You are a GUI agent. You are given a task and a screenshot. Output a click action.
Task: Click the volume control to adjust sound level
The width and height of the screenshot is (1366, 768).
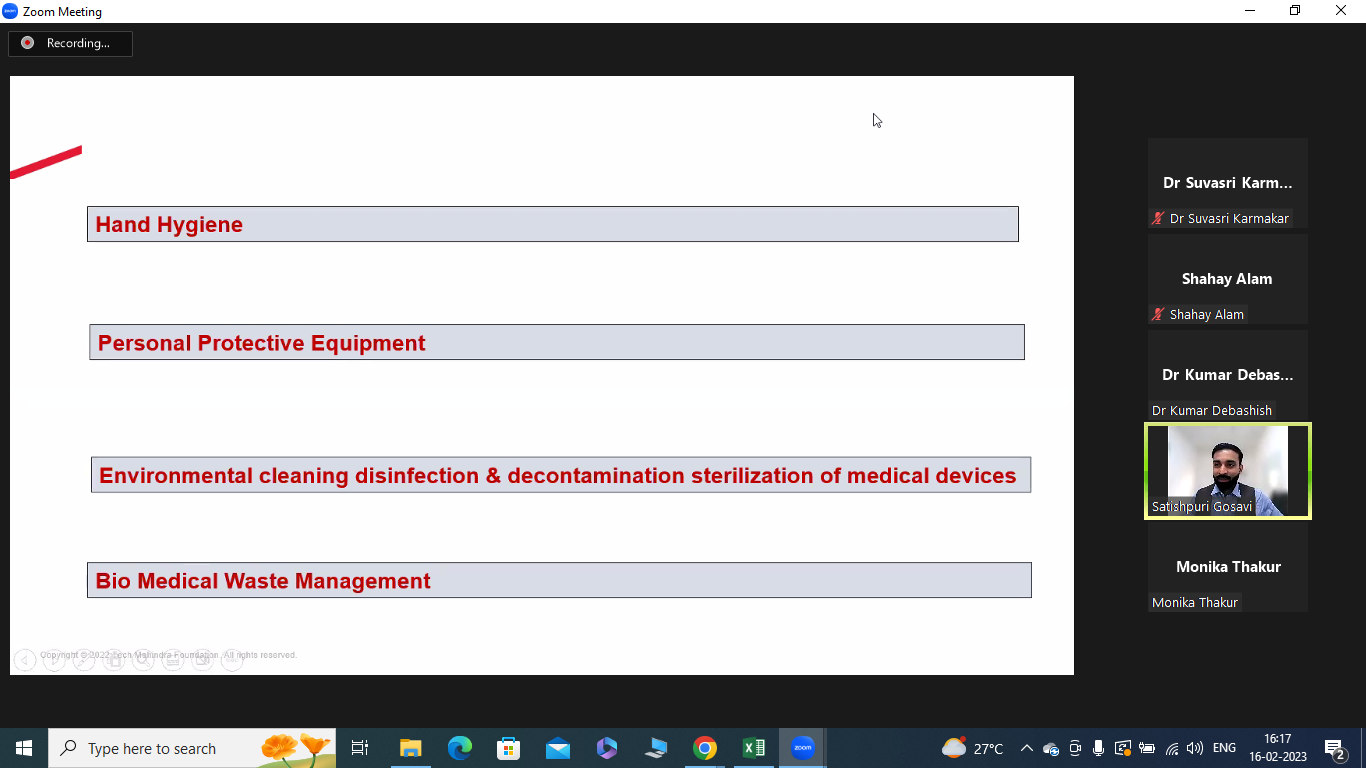click(x=1195, y=748)
